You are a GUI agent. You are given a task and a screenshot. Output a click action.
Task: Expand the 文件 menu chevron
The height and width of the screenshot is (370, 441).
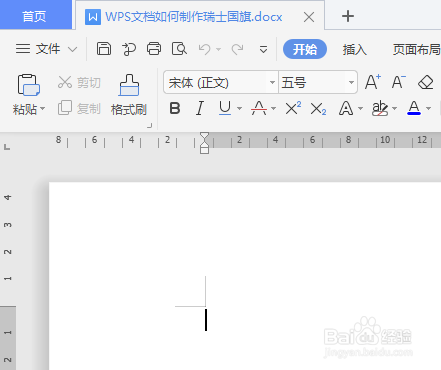click(x=72, y=50)
